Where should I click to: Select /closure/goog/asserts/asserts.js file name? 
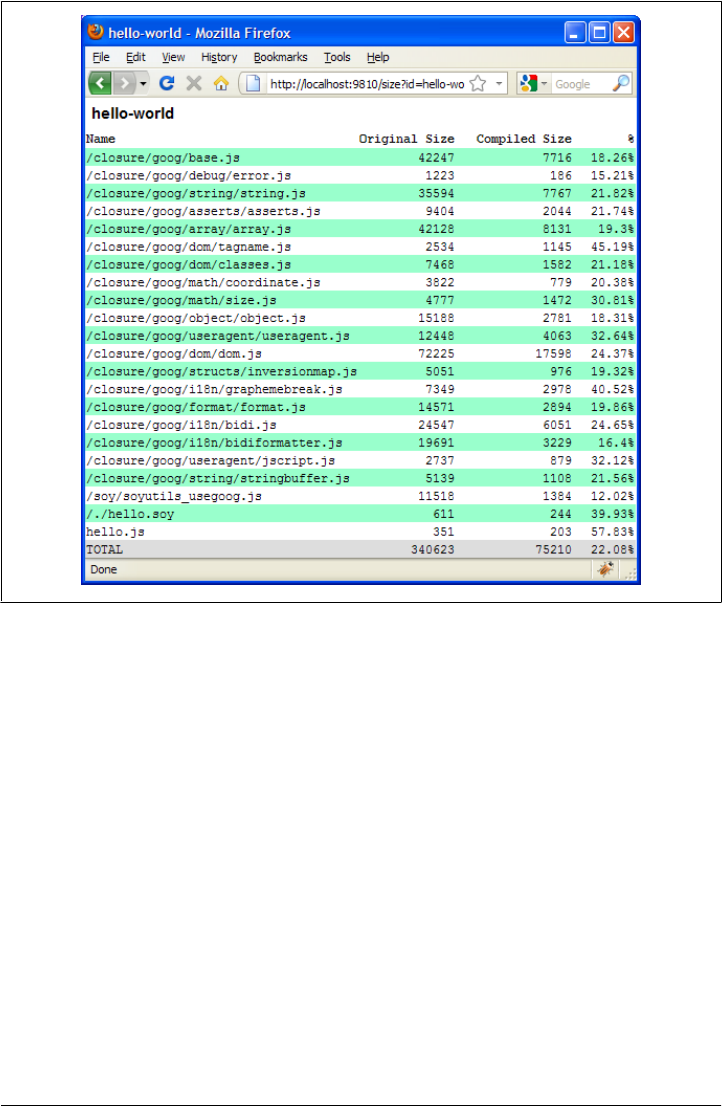click(203, 211)
